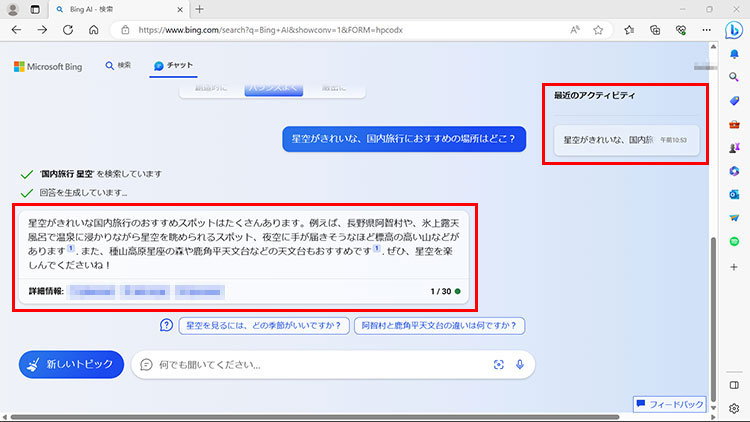Select the チャット tab
This screenshot has height=422, width=750.
[x=174, y=66]
